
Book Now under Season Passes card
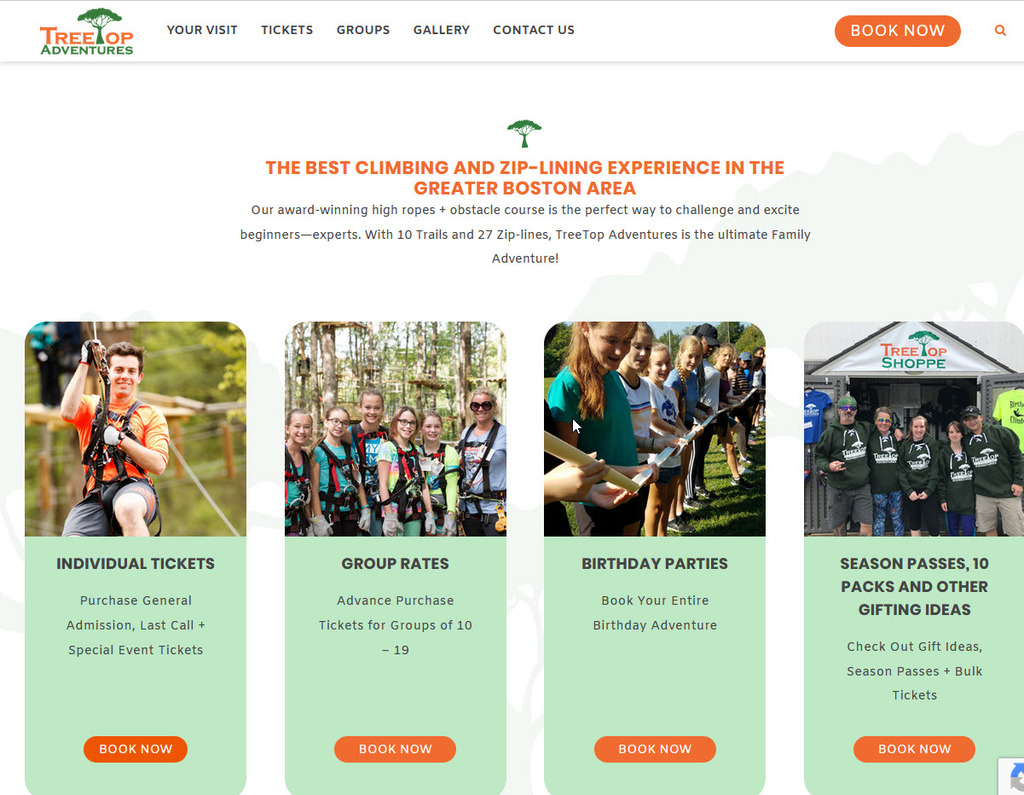pos(914,749)
